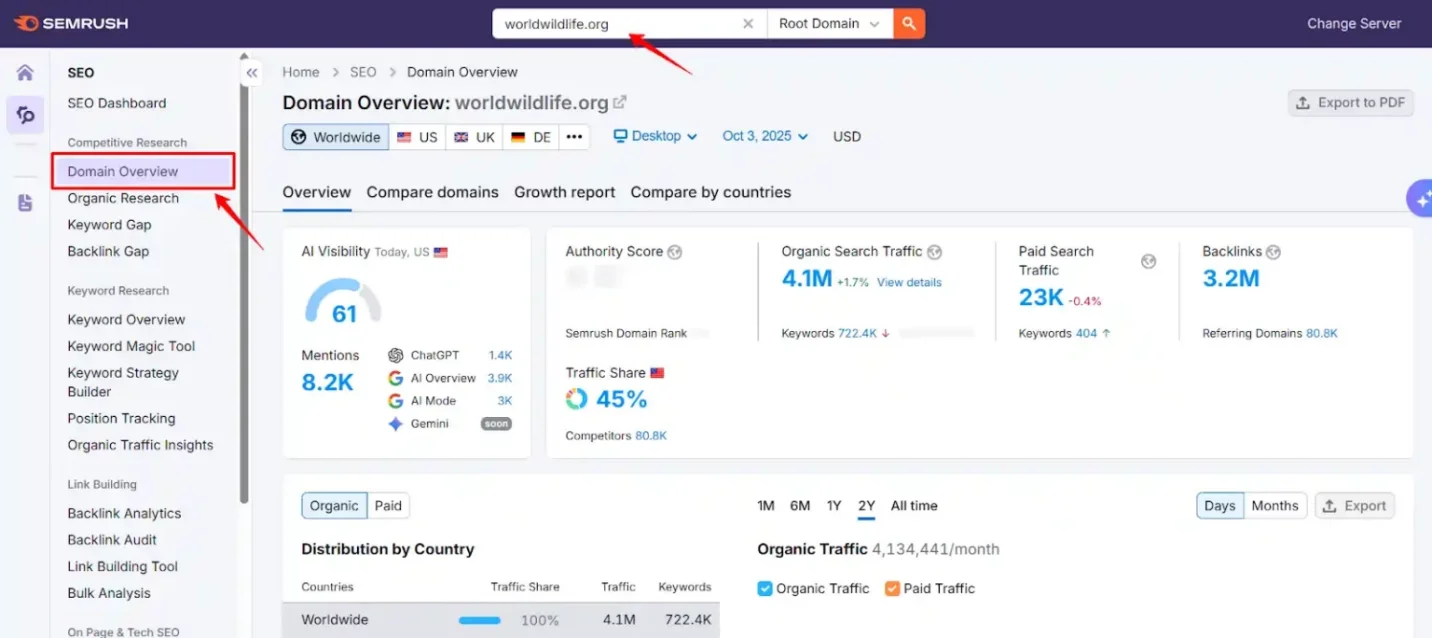The height and width of the screenshot is (638, 1432).
Task: Set time range to 6M
Action: point(800,506)
